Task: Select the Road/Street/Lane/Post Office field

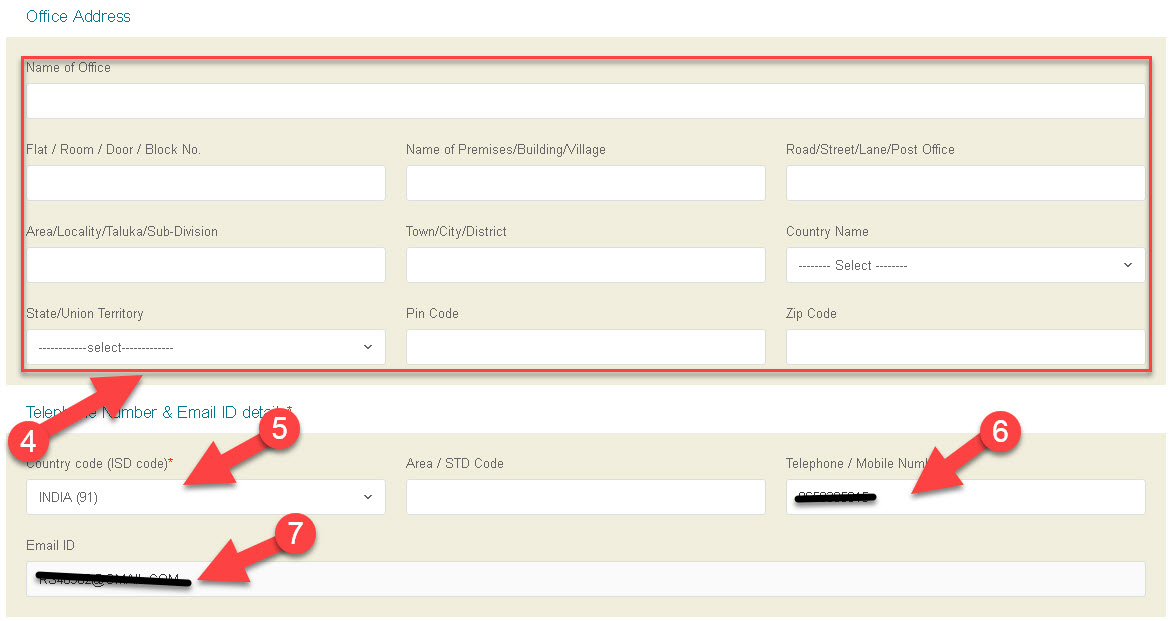Action: 965,183
